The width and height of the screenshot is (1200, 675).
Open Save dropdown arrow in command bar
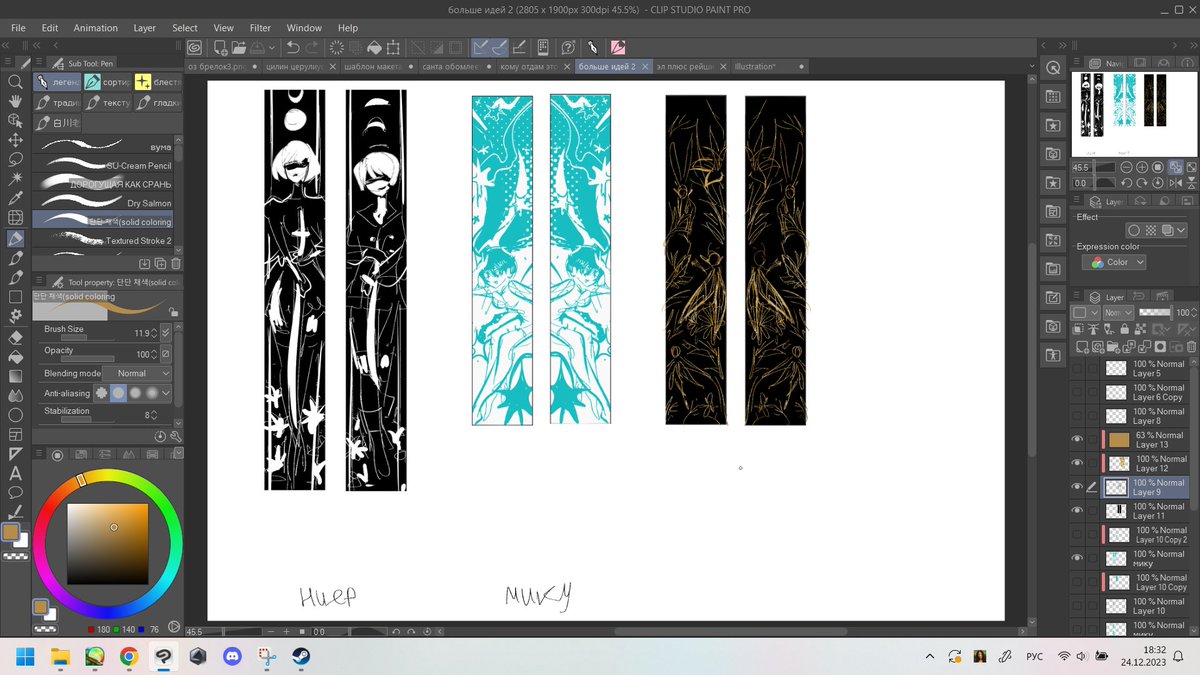pos(273,47)
